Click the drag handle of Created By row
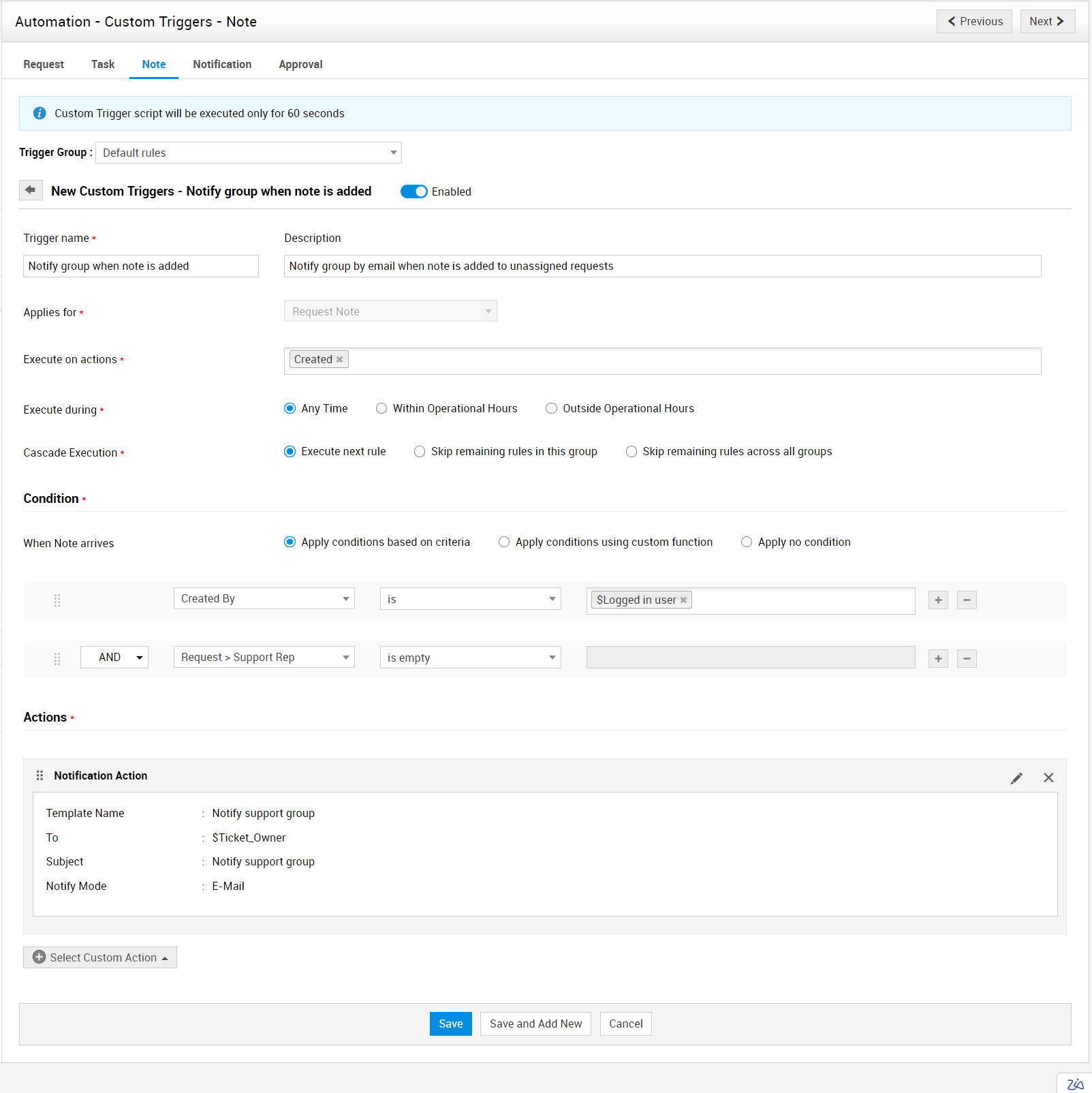This screenshot has width=1092, height=1093. [x=57, y=600]
